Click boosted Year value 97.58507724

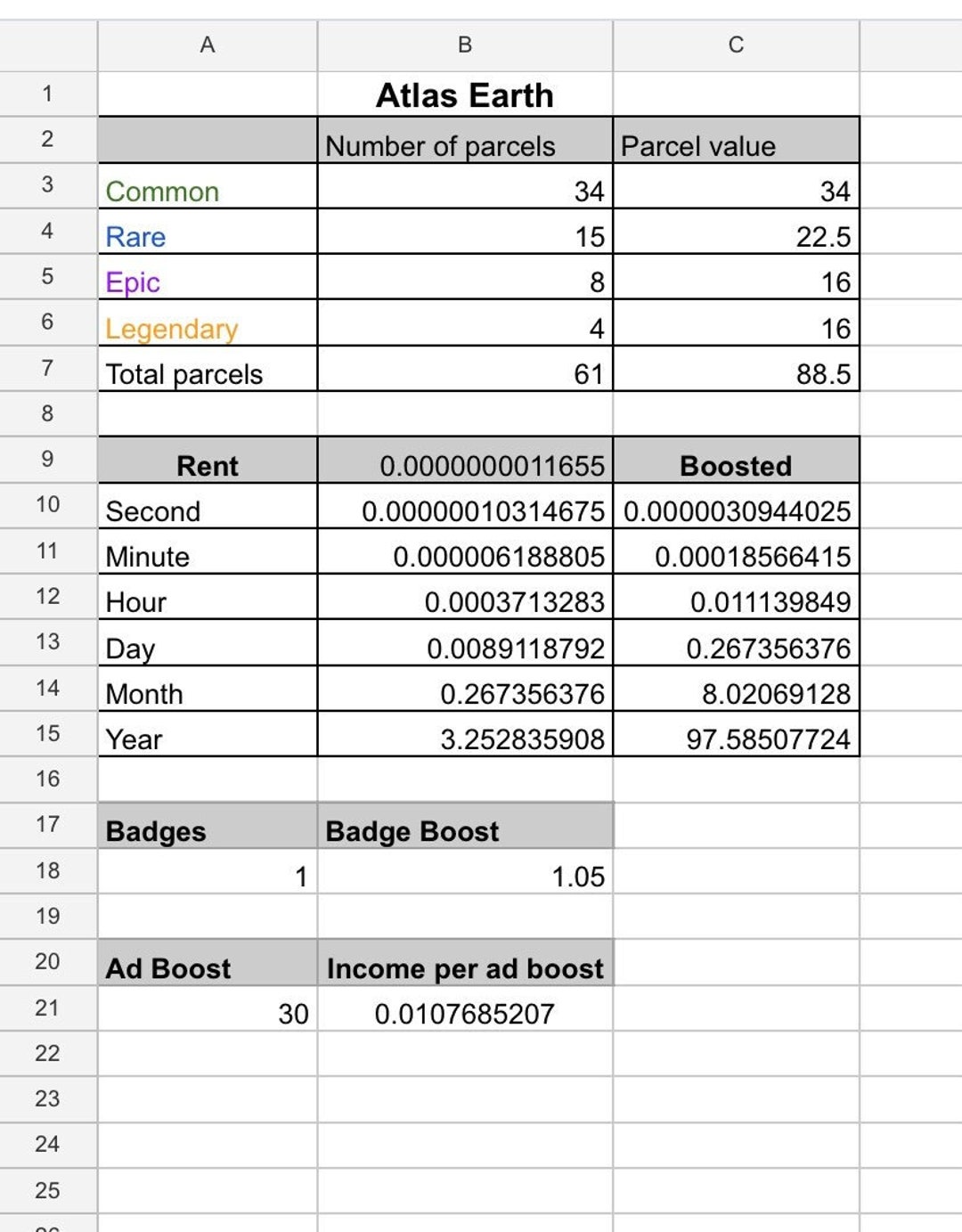click(736, 734)
